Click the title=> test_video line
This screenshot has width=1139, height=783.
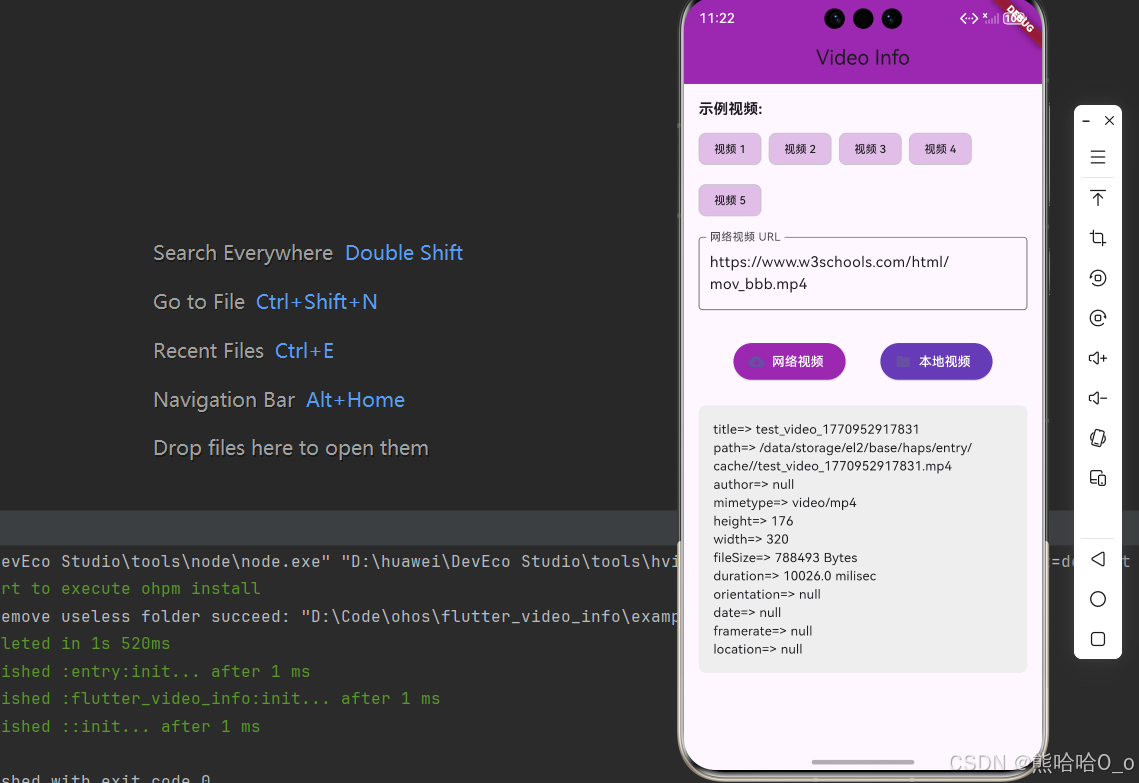point(816,429)
